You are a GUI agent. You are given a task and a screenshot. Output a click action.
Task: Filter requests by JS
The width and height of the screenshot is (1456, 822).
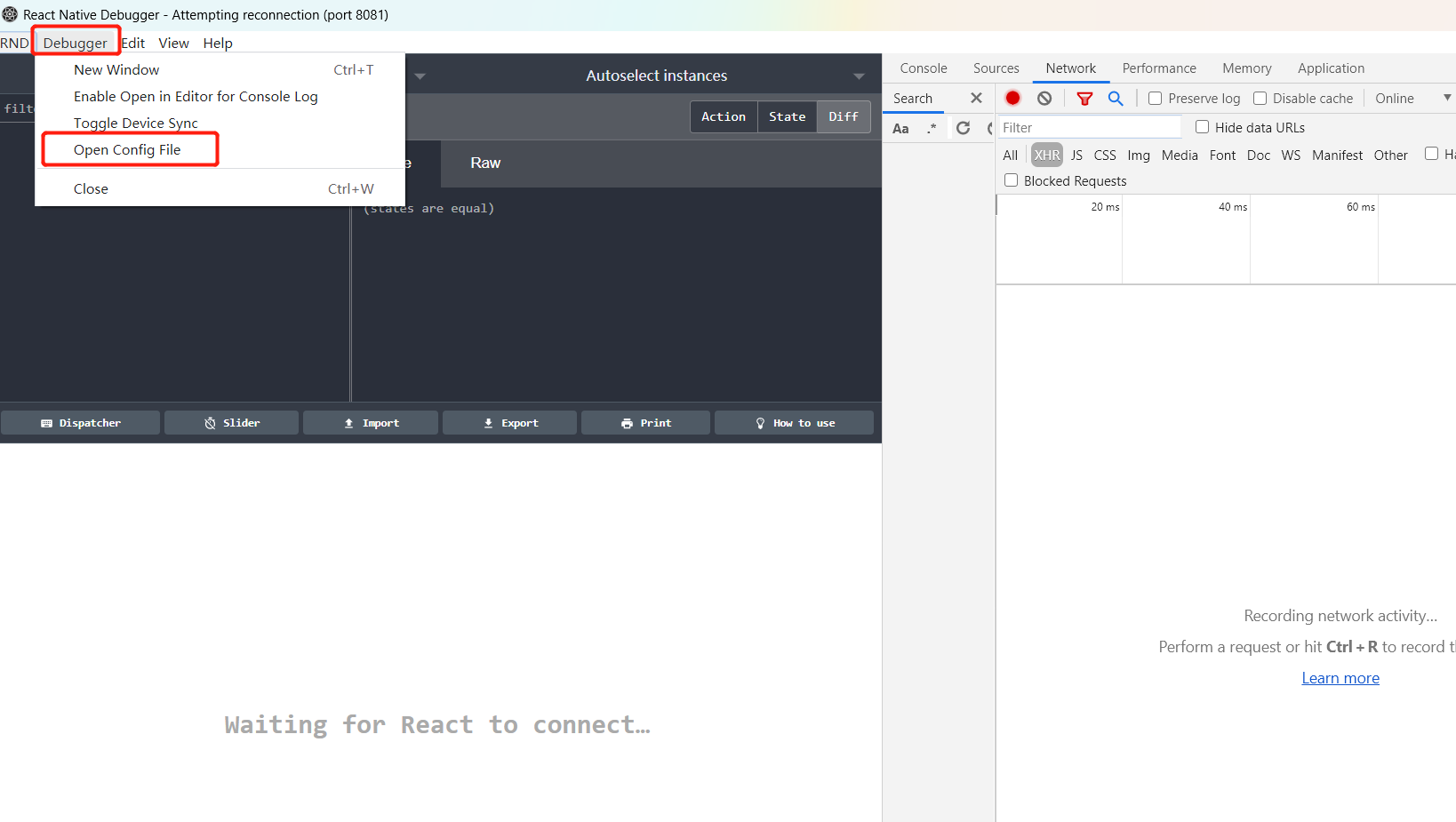pos(1076,155)
